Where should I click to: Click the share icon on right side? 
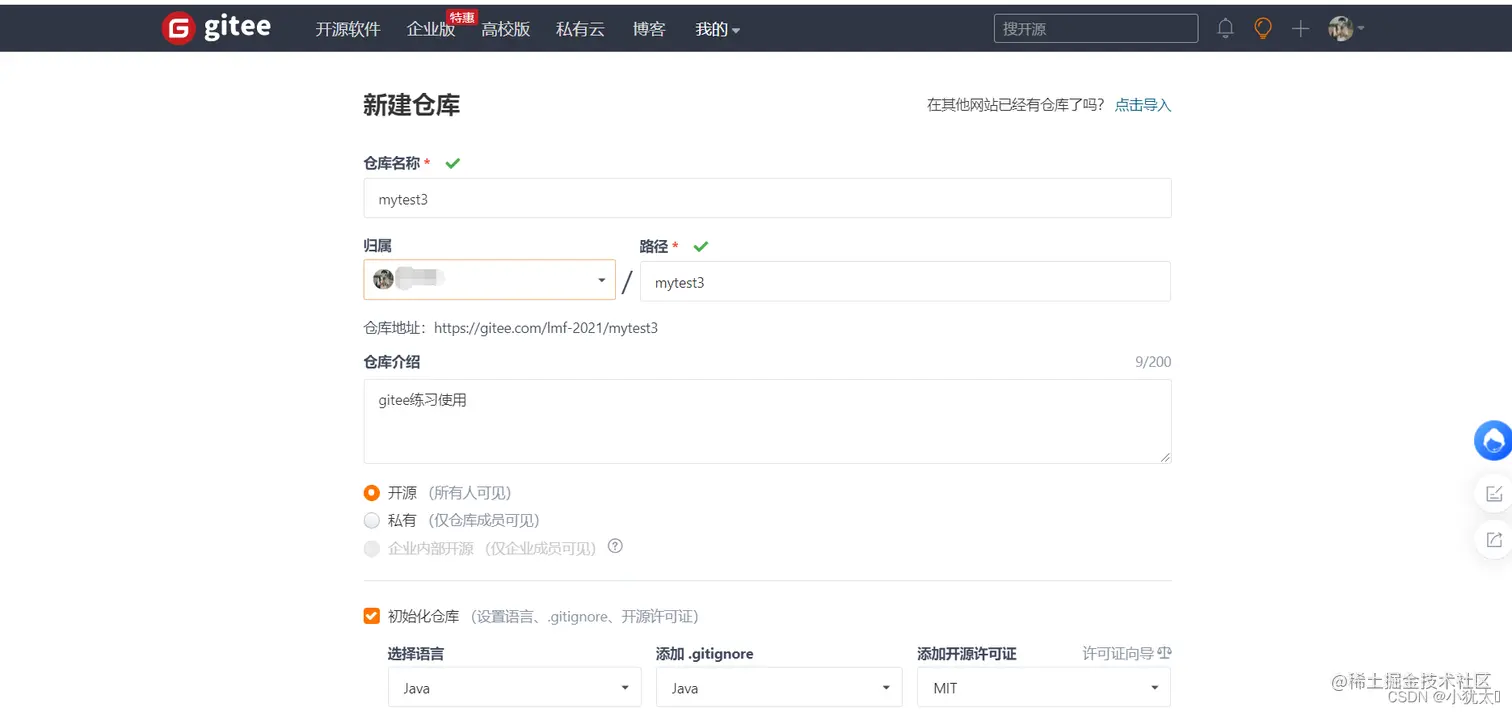[x=1494, y=540]
